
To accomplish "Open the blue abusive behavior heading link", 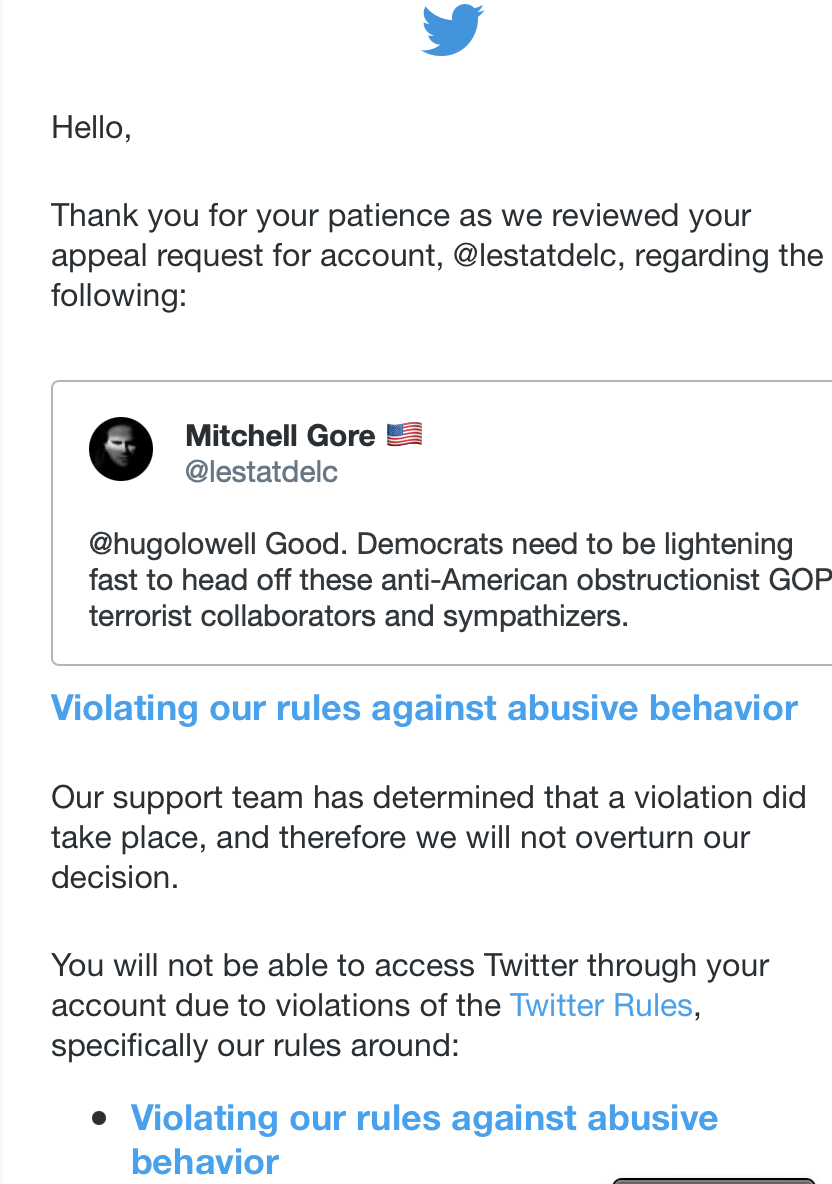I will click(x=424, y=708).
